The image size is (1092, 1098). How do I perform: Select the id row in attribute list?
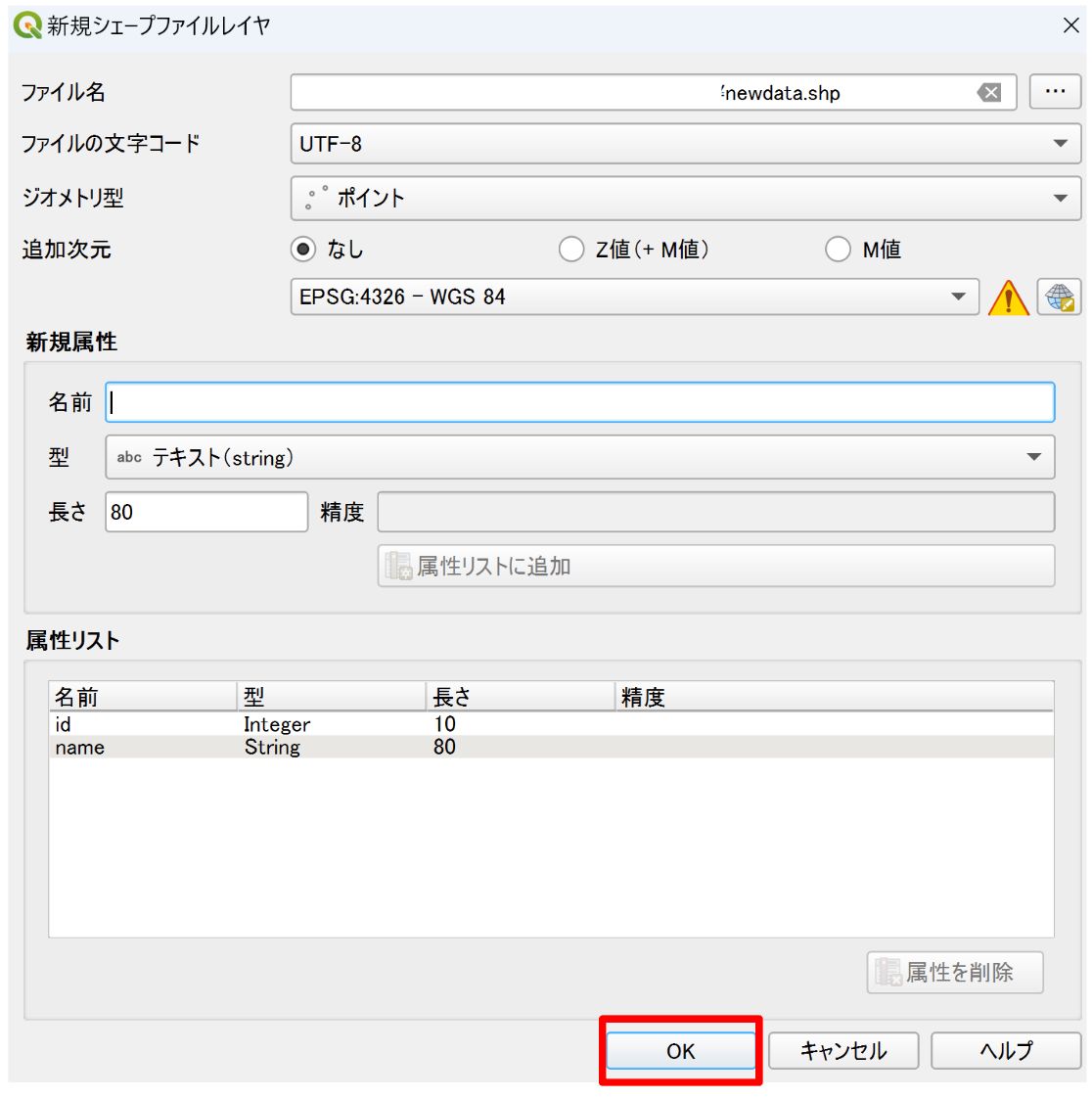552,724
